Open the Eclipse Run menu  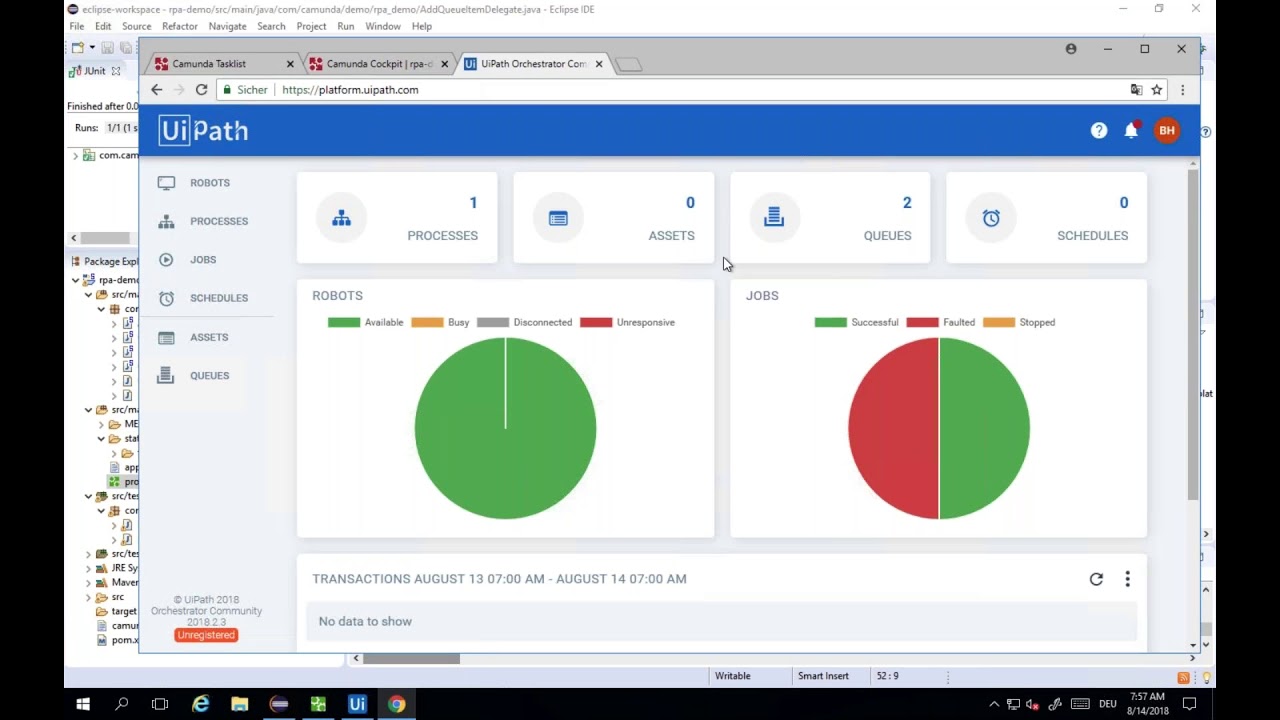[x=345, y=26]
